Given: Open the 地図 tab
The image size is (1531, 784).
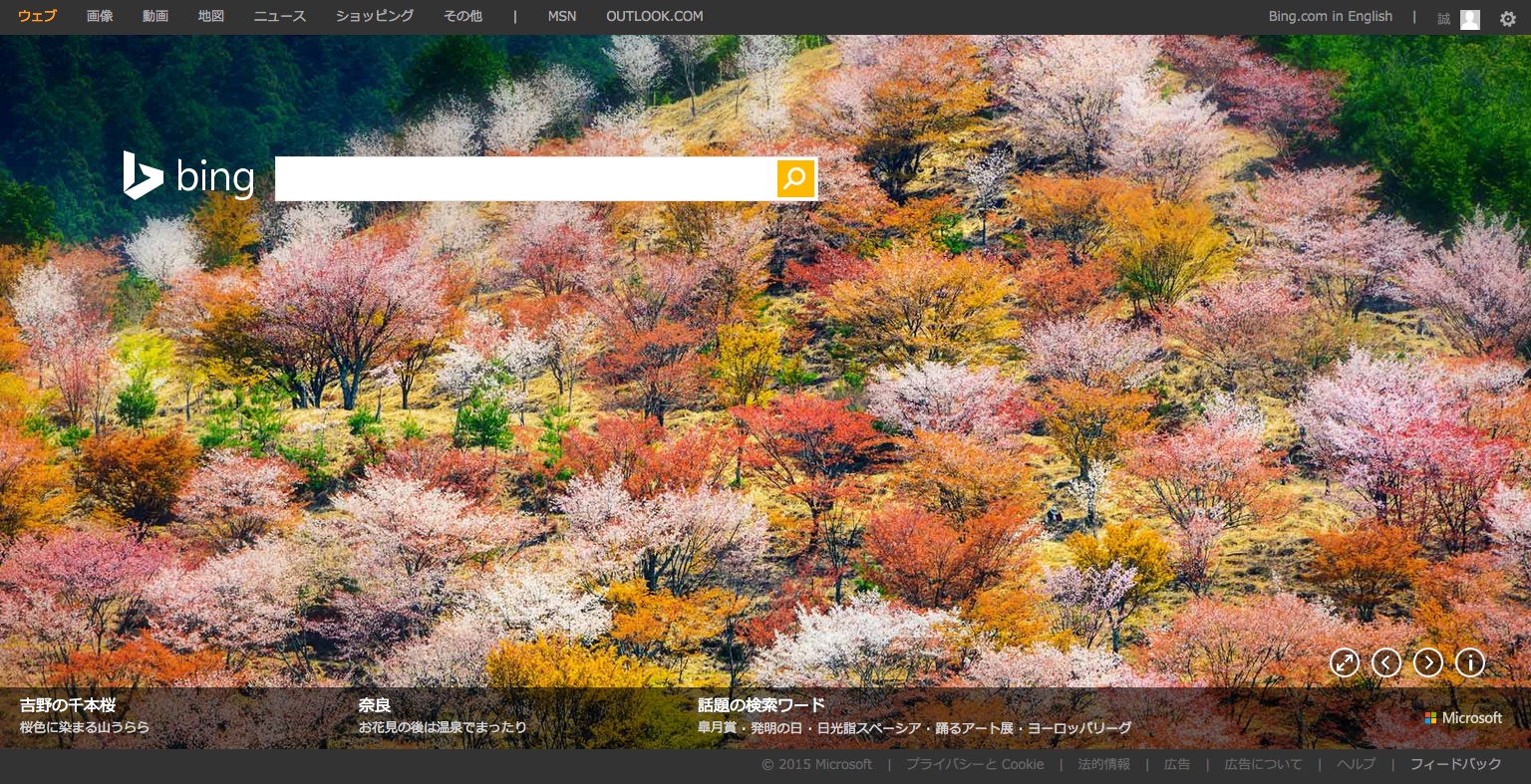Looking at the screenshot, I should pos(211,17).
